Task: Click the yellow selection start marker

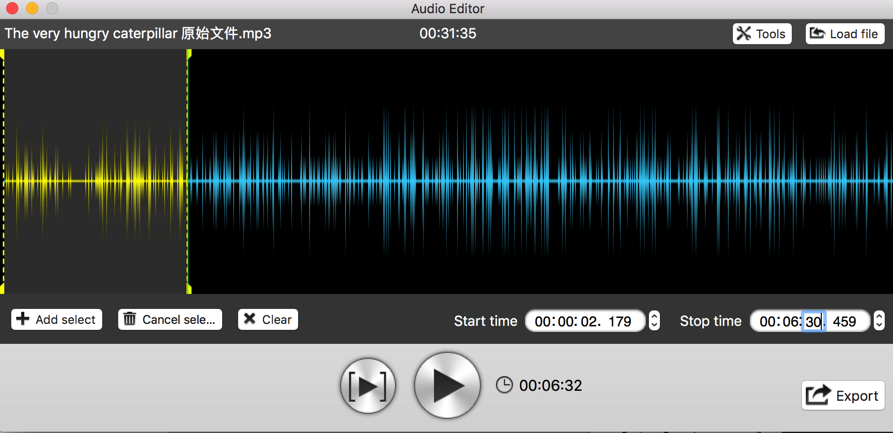Action: [x=3, y=171]
